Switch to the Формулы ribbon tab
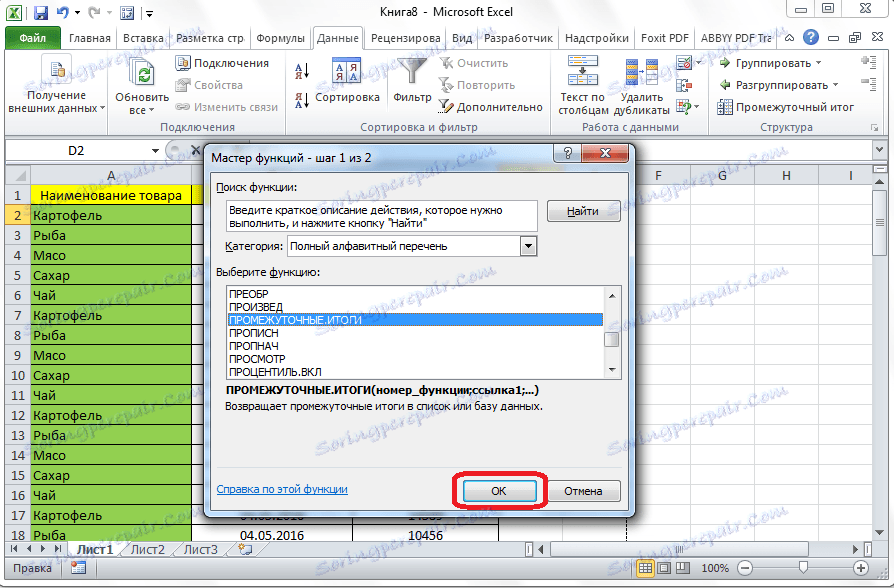Image resolution: width=894 pixels, height=588 pixels. pos(280,37)
